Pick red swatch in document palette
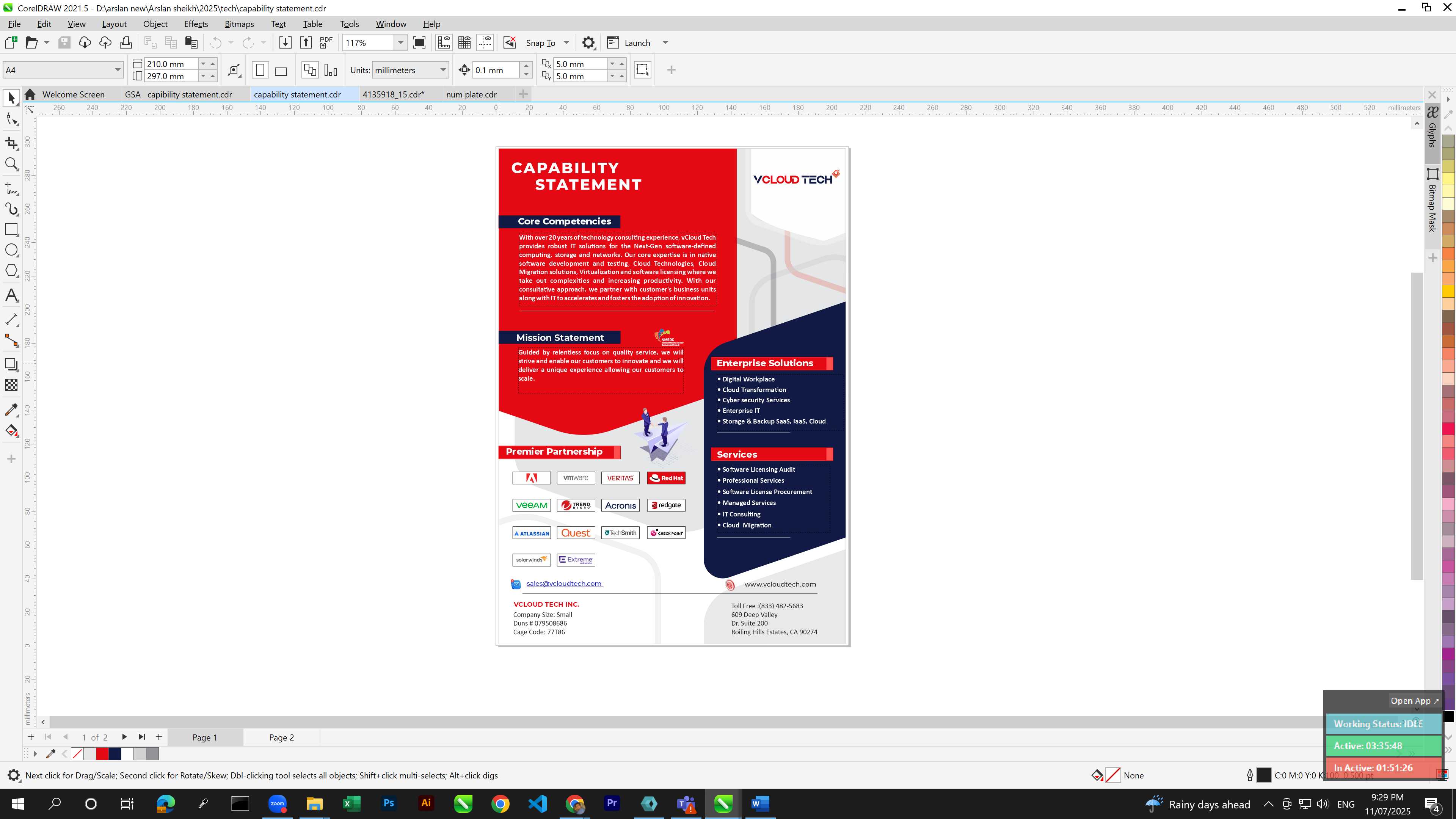This screenshot has height=819, width=1456. 102,753
